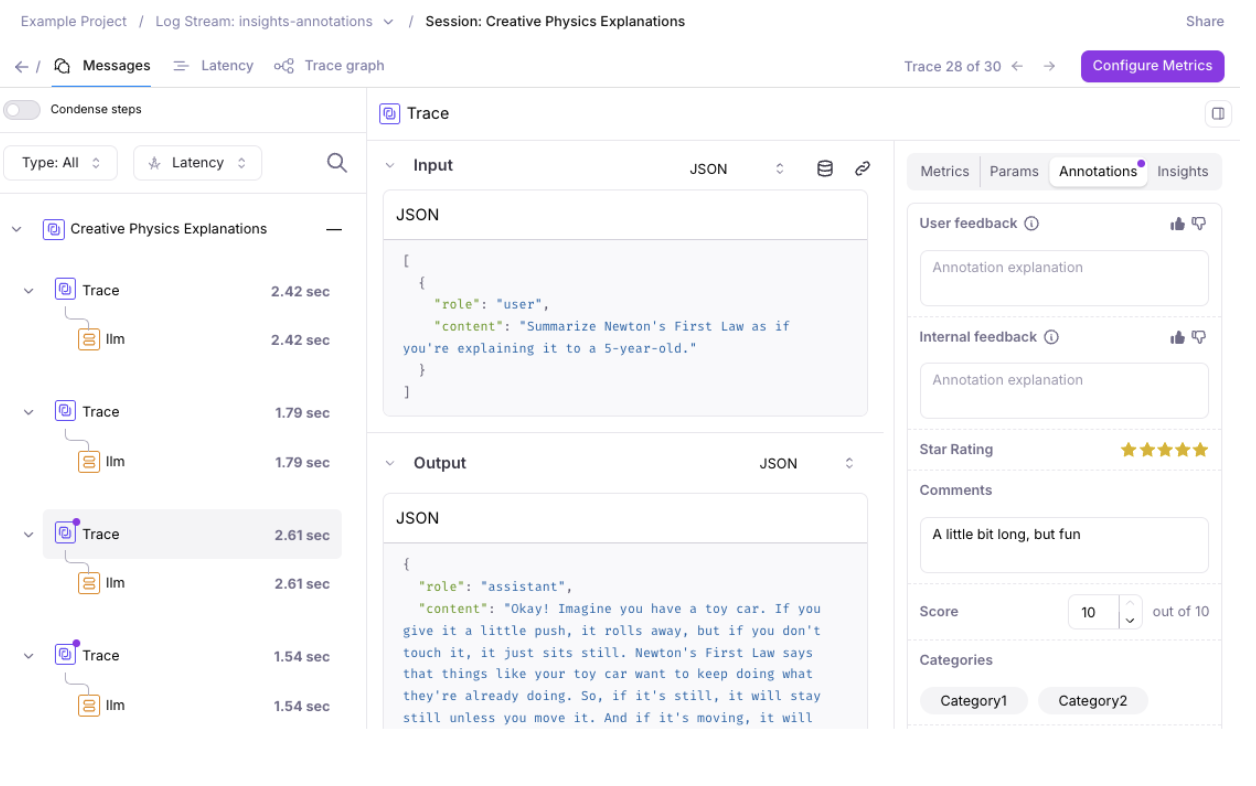Viewport: 1256px width, 786px height.
Task: Go back with the left arrow icon
Action: pos(21,66)
